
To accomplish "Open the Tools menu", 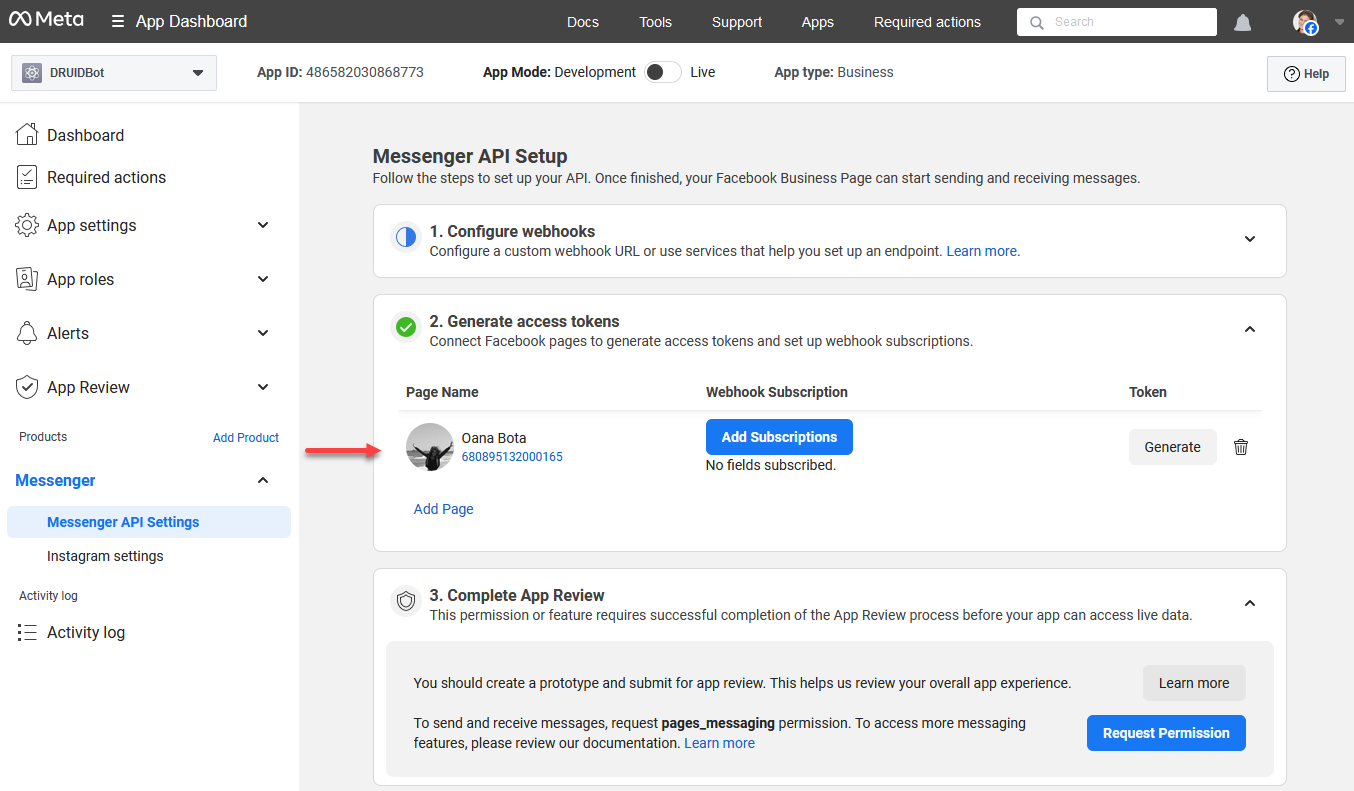I will 656,22.
